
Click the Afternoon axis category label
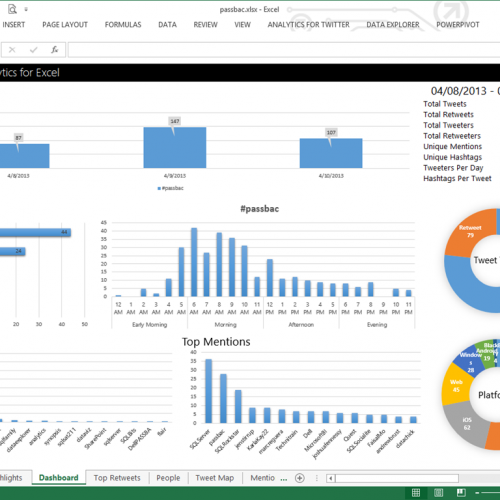coord(301,325)
